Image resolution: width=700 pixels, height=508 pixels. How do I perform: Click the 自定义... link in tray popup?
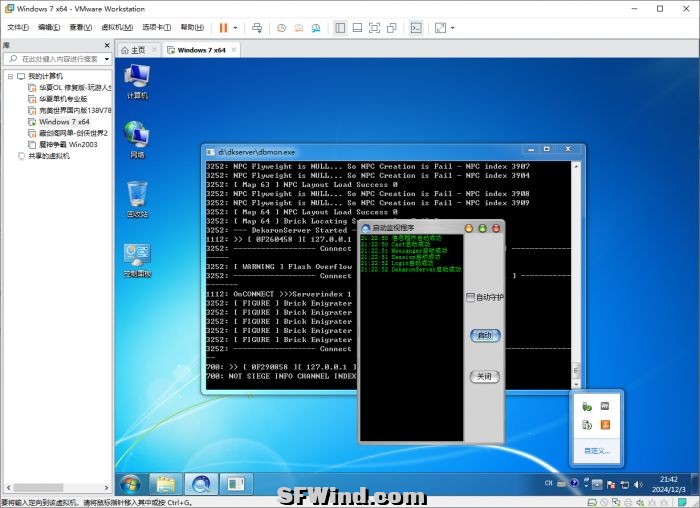597,451
